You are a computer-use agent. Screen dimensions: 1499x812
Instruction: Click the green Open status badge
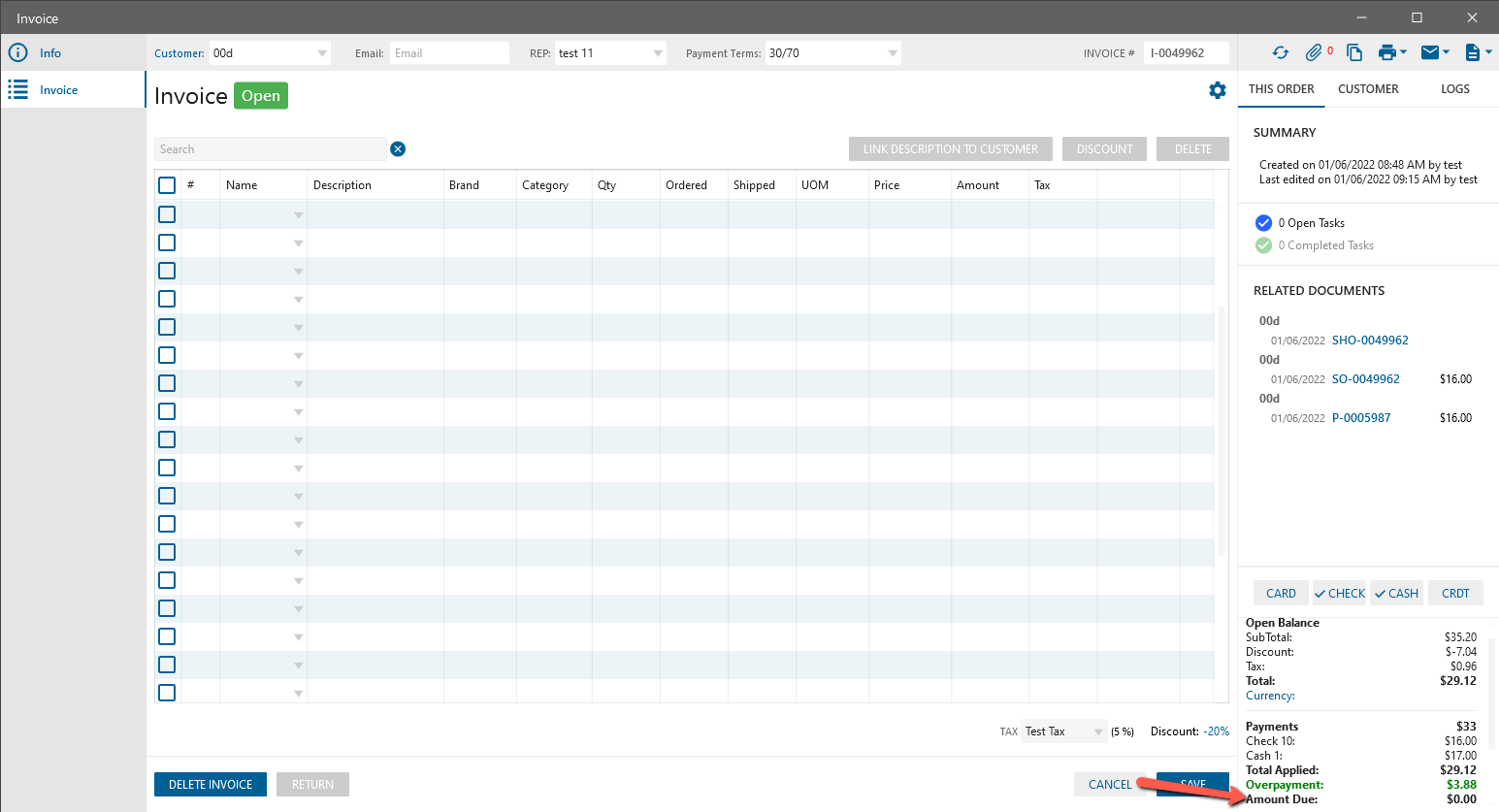261,96
